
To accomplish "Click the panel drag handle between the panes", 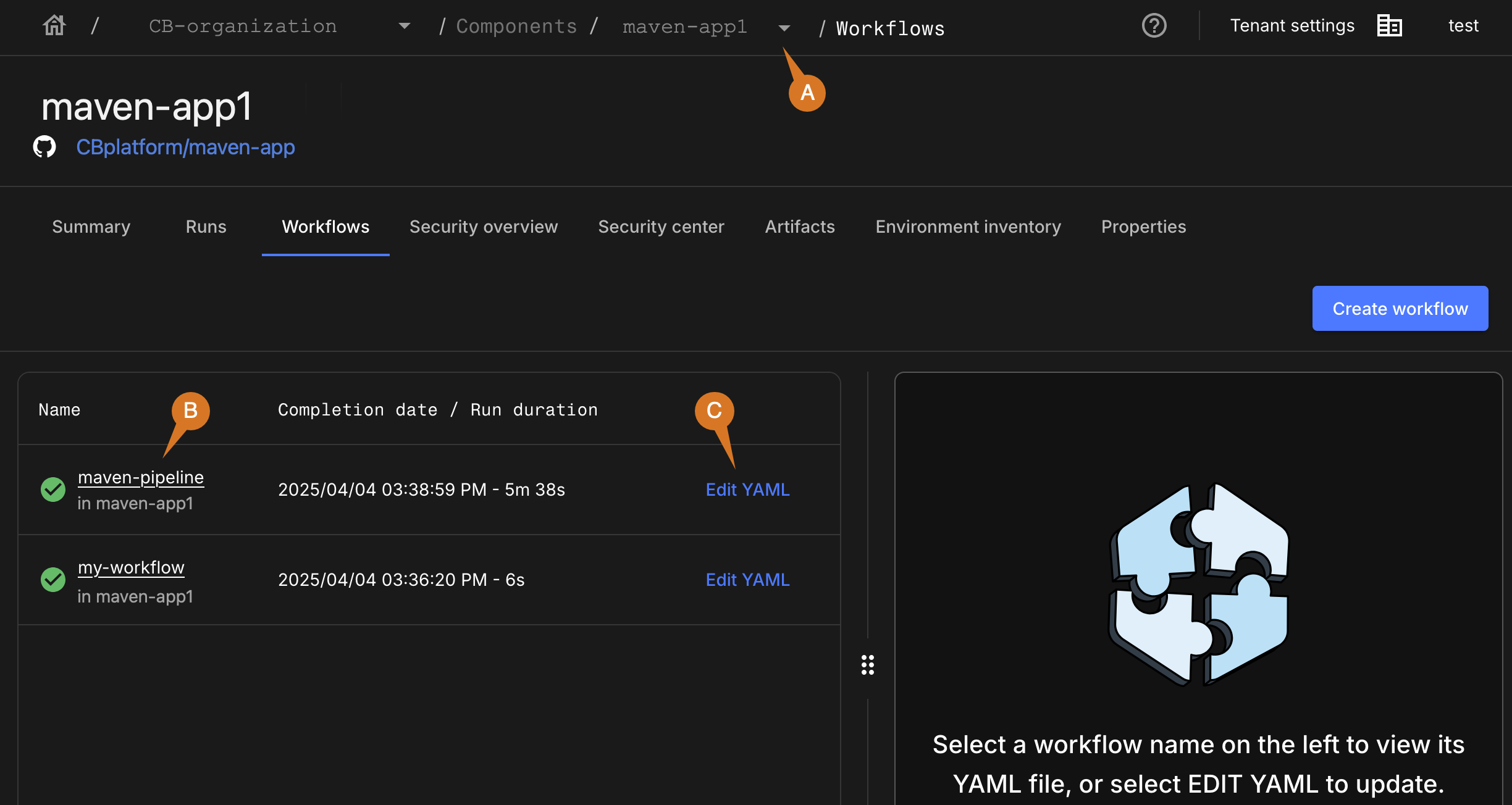I will point(867,665).
